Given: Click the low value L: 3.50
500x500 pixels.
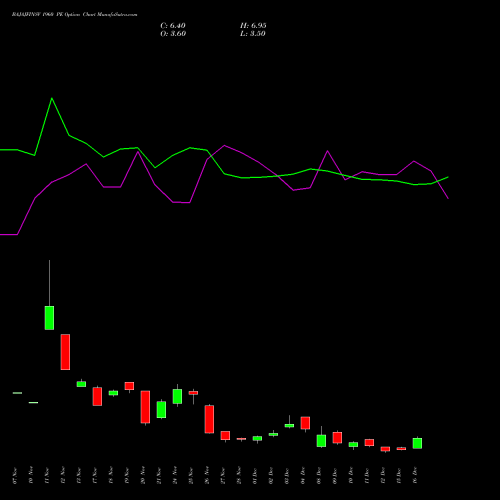Looking at the screenshot, I should 253,34.
